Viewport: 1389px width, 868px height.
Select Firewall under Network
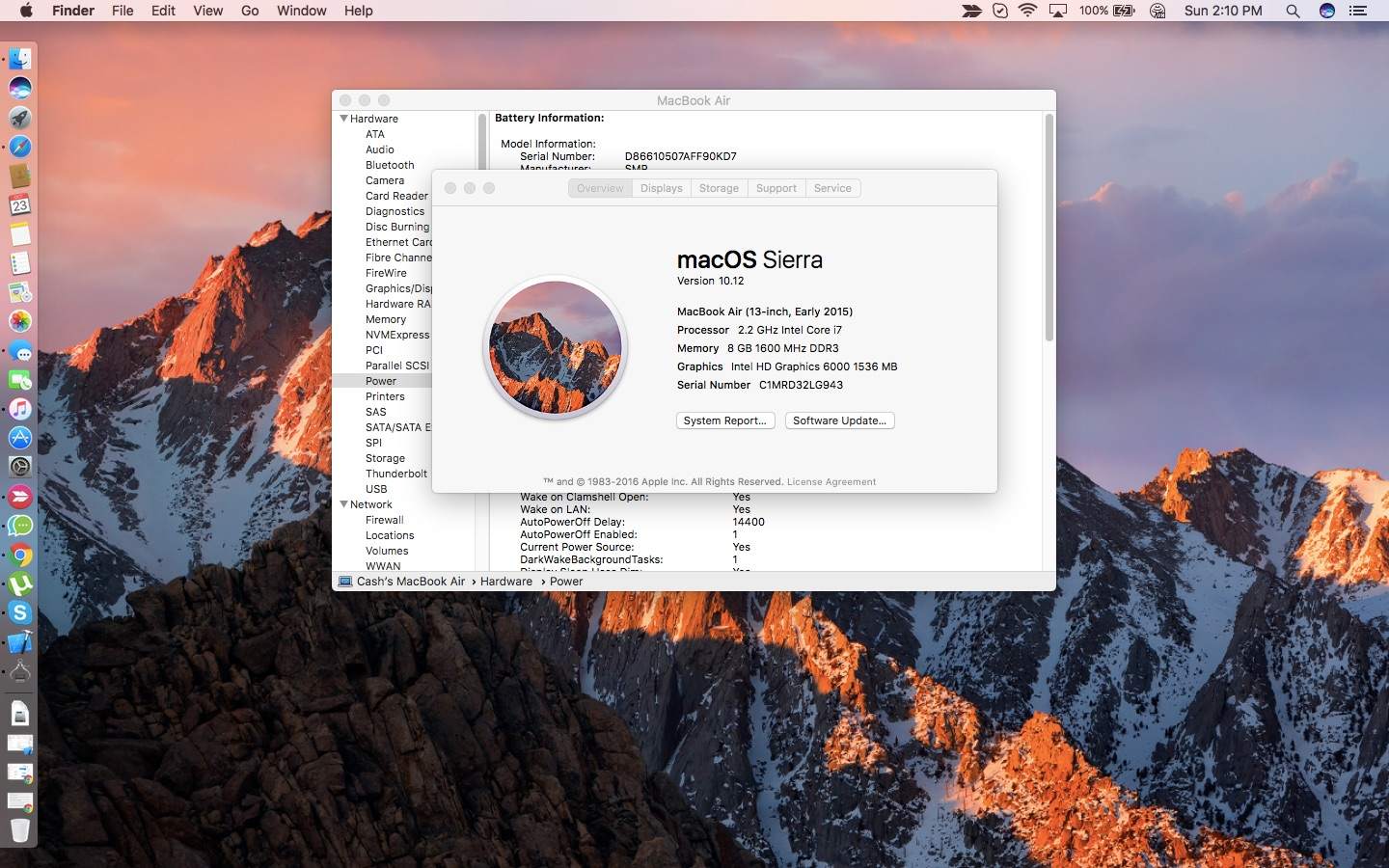385,520
